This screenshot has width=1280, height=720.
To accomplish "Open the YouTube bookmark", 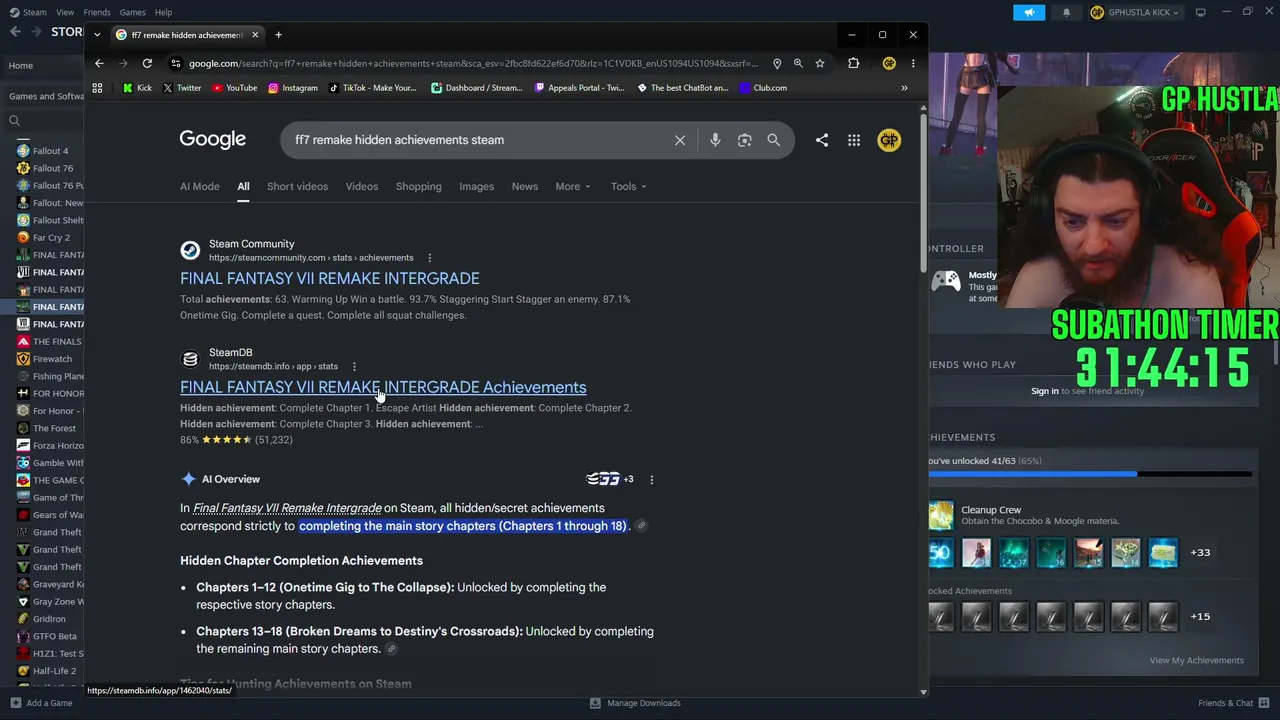I will pos(234,88).
